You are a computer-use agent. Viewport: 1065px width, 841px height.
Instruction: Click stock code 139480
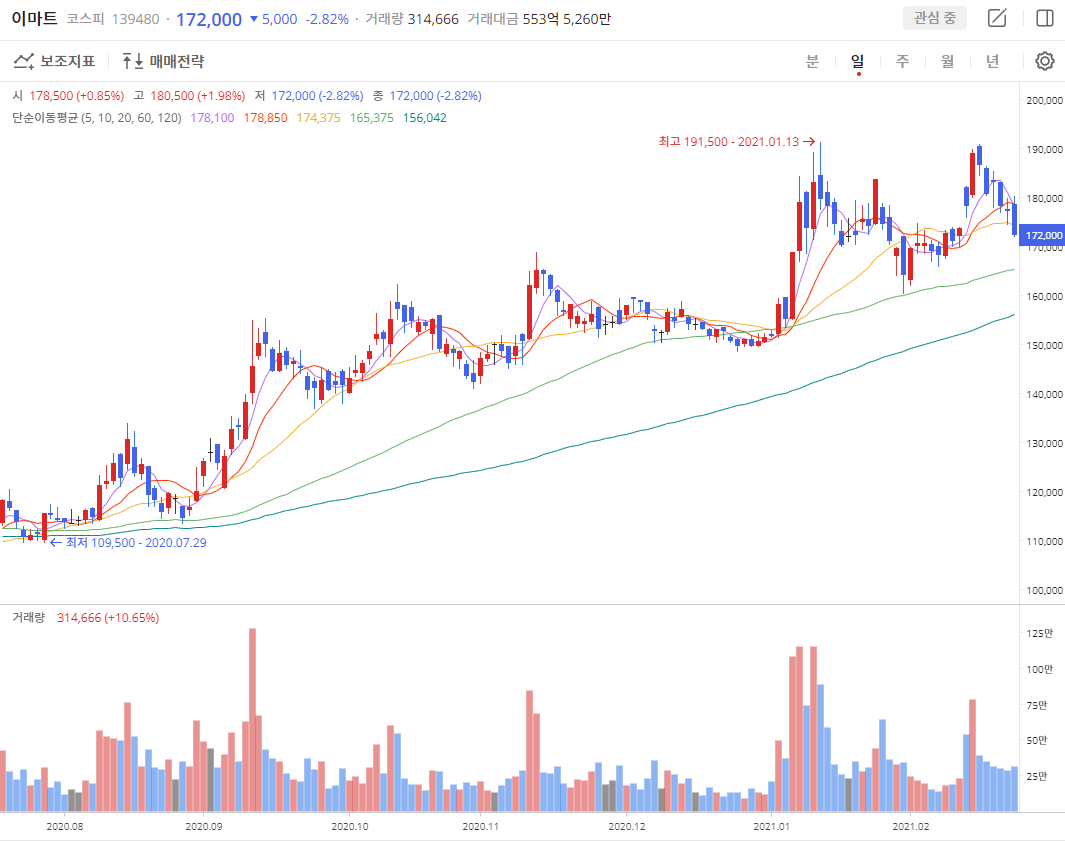pos(135,19)
